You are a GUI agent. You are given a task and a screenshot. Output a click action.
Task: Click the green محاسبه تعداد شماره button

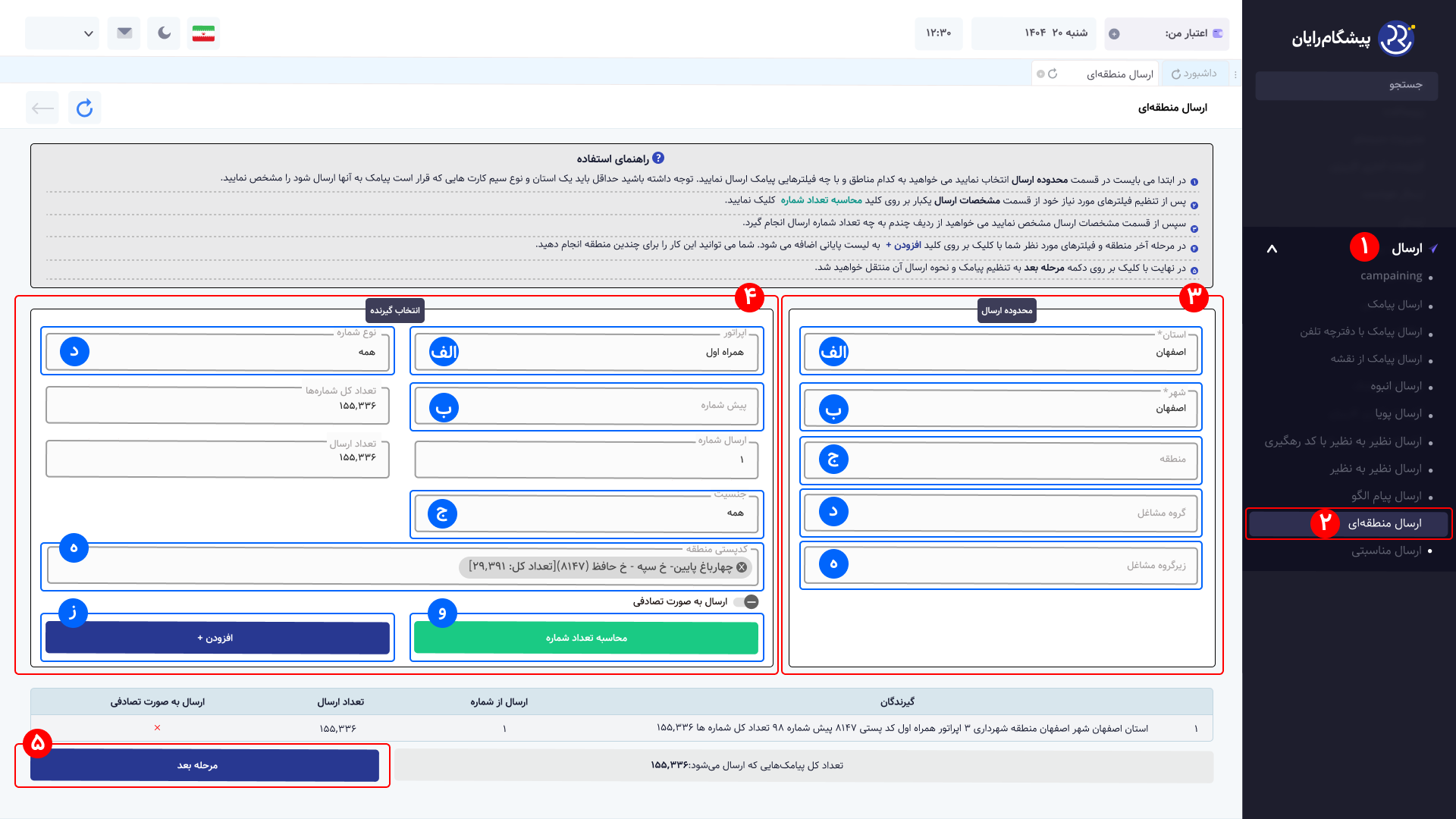(x=586, y=638)
